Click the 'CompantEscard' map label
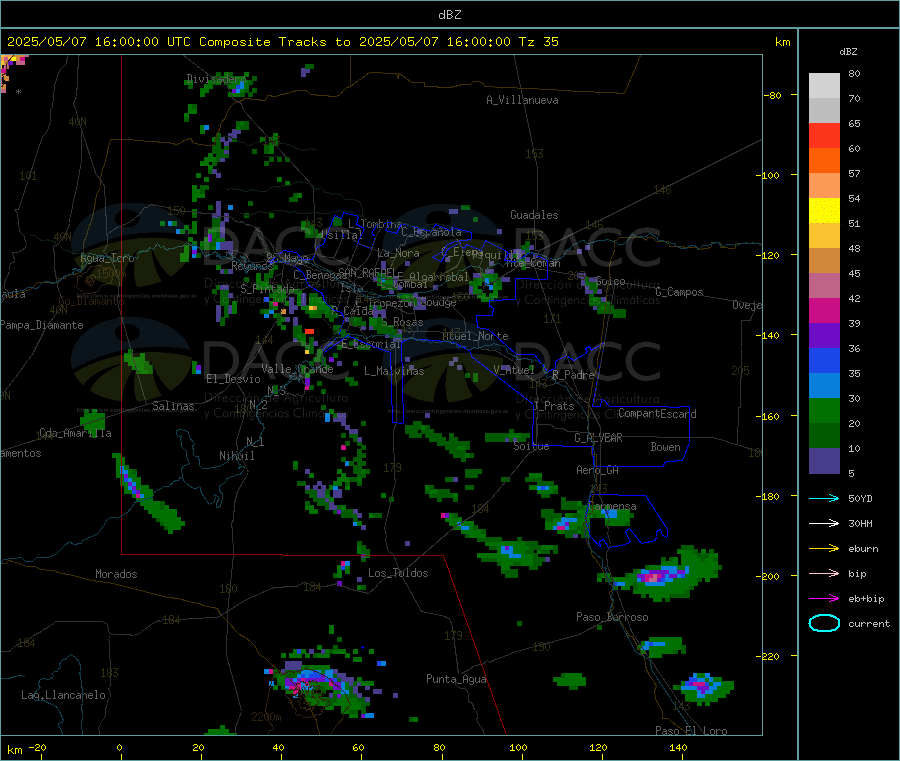Screen dimensions: 900x761 [657, 414]
